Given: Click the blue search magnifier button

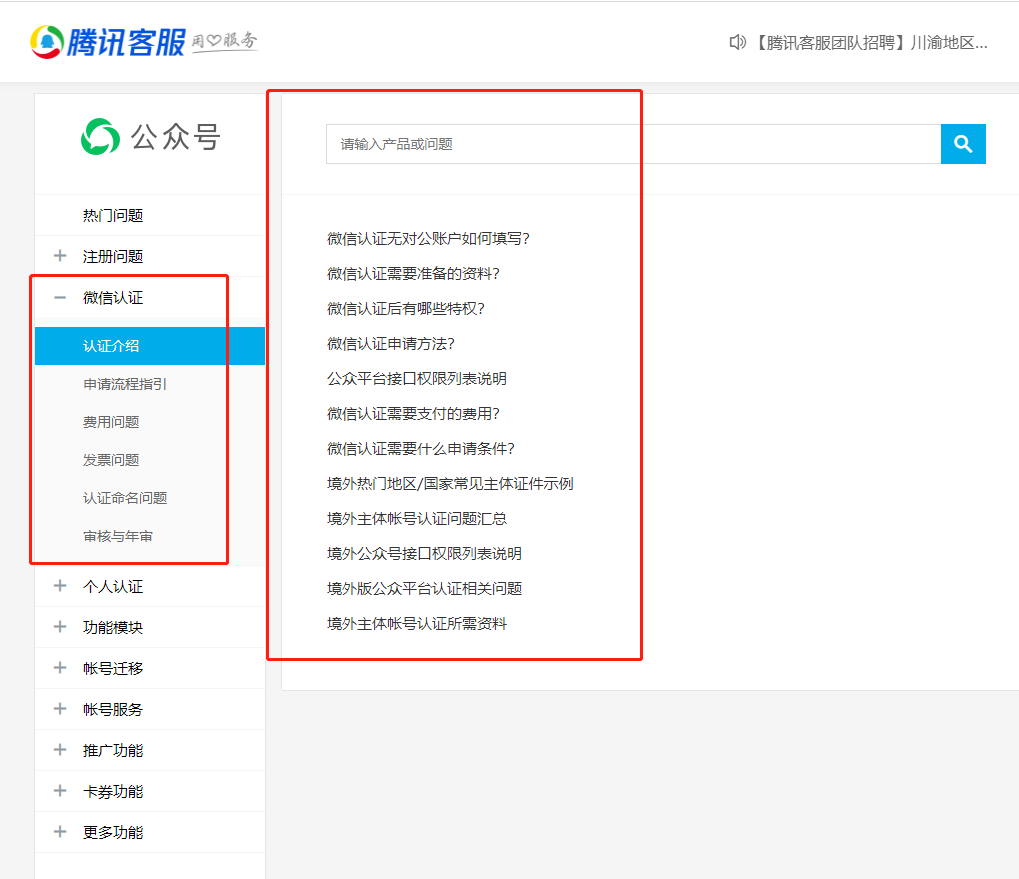Looking at the screenshot, I should (963, 144).
